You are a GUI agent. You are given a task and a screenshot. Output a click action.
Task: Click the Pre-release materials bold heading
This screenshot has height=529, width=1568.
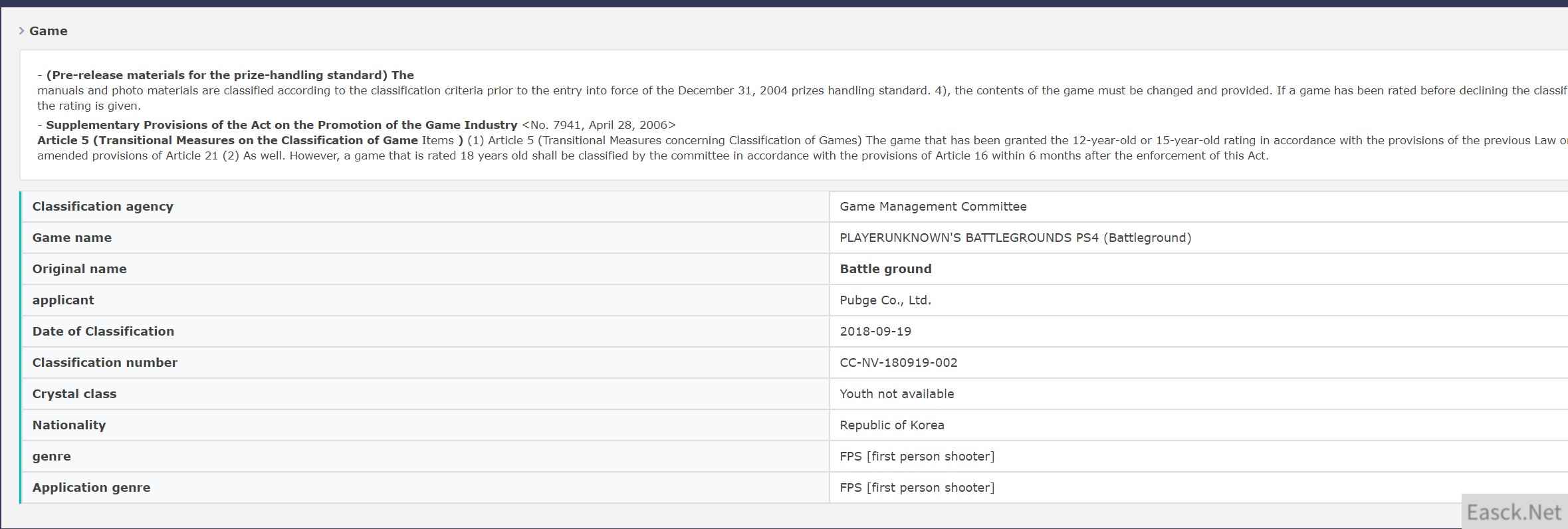pyautogui.click(x=230, y=75)
